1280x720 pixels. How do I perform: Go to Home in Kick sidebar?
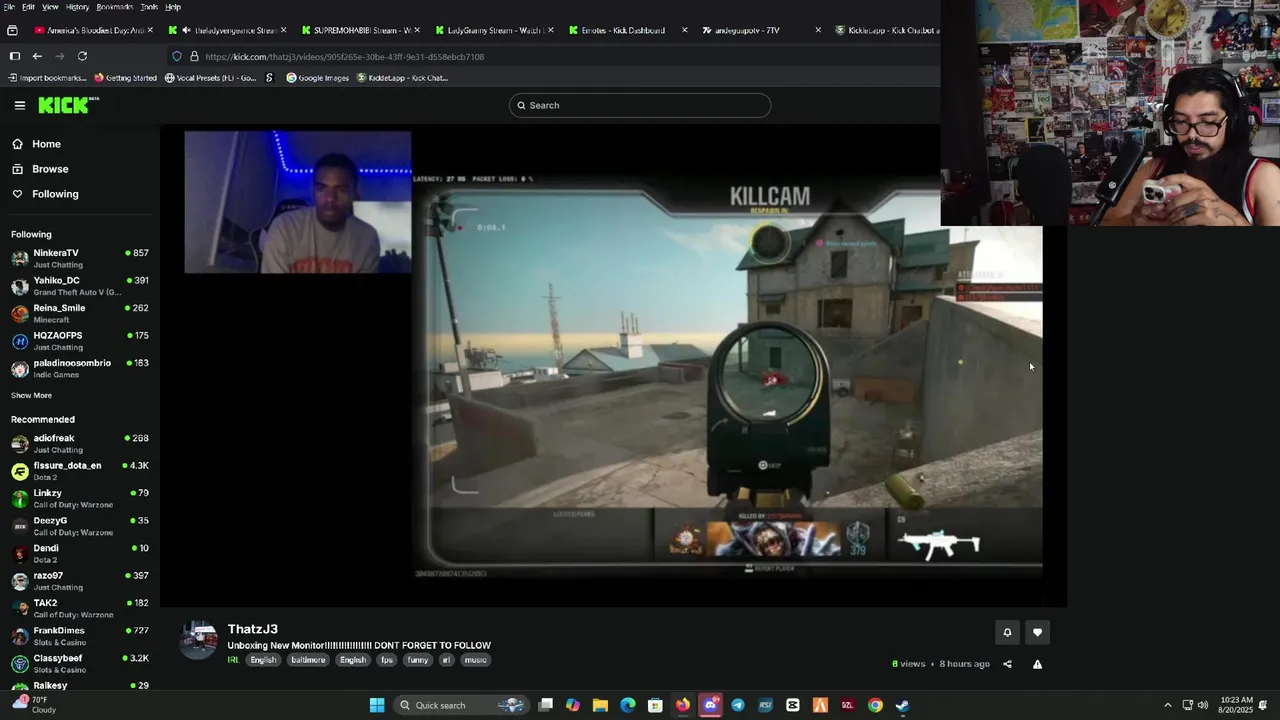point(46,144)
